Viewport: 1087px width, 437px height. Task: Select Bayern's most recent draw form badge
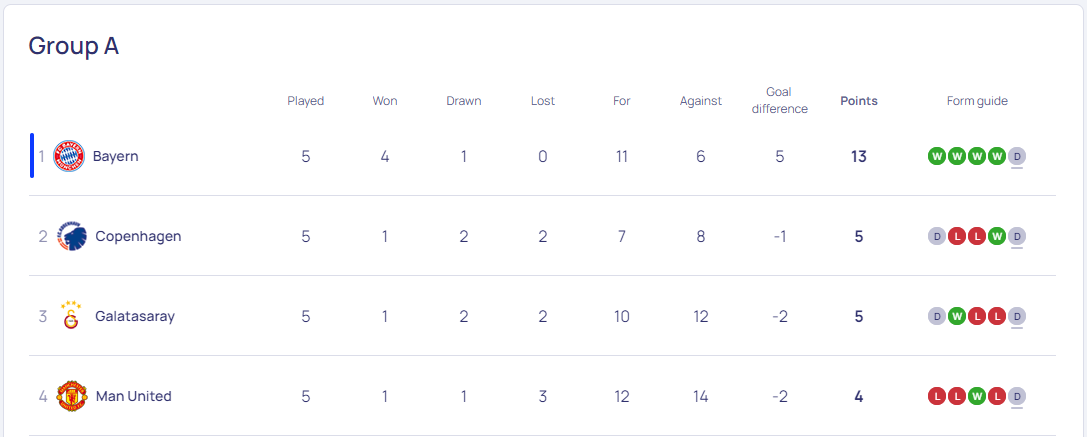click(x=1017, y=157)
